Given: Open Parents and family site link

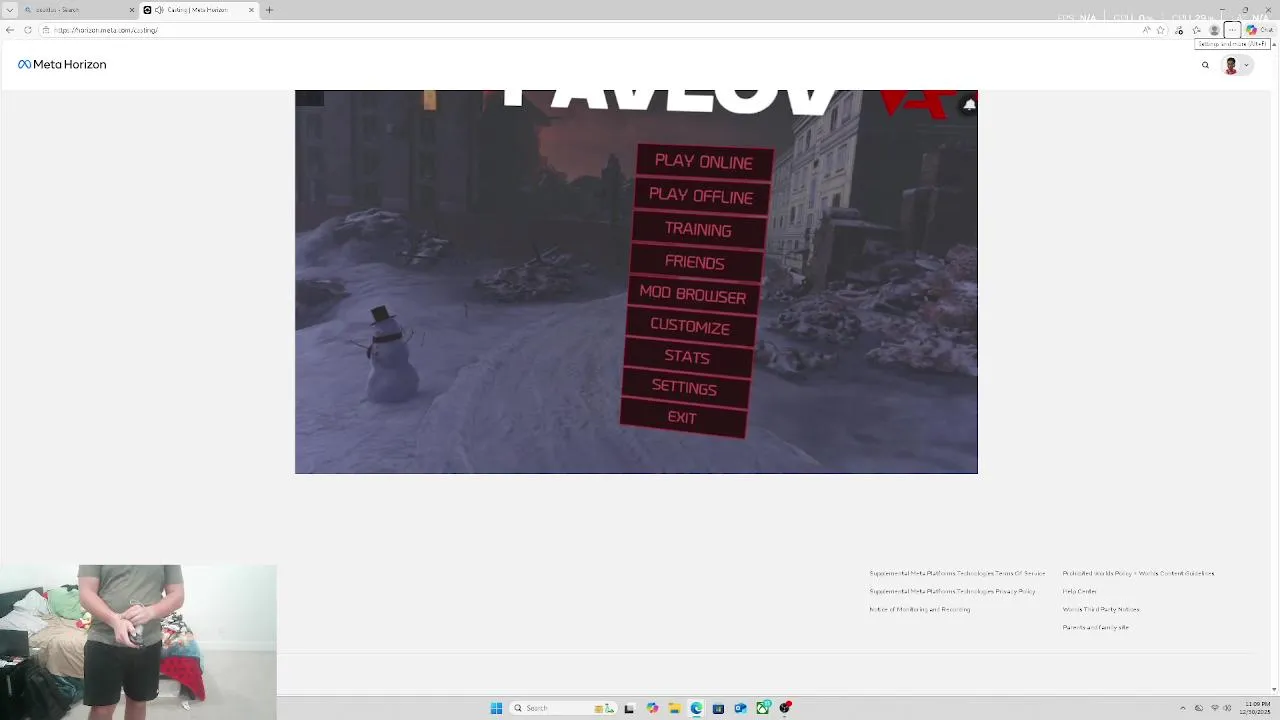Looking at the screenshot, I should (x=1095, y=627).
